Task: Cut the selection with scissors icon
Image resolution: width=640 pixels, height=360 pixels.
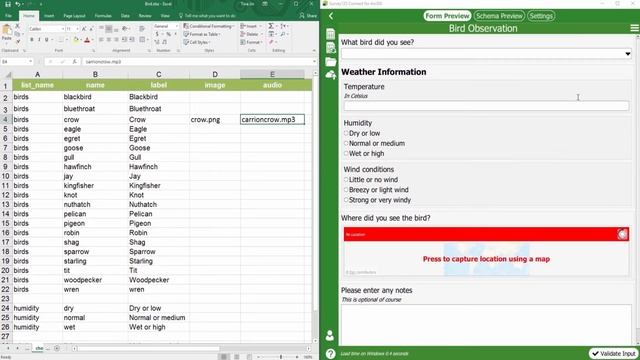Action: point(18,26)
